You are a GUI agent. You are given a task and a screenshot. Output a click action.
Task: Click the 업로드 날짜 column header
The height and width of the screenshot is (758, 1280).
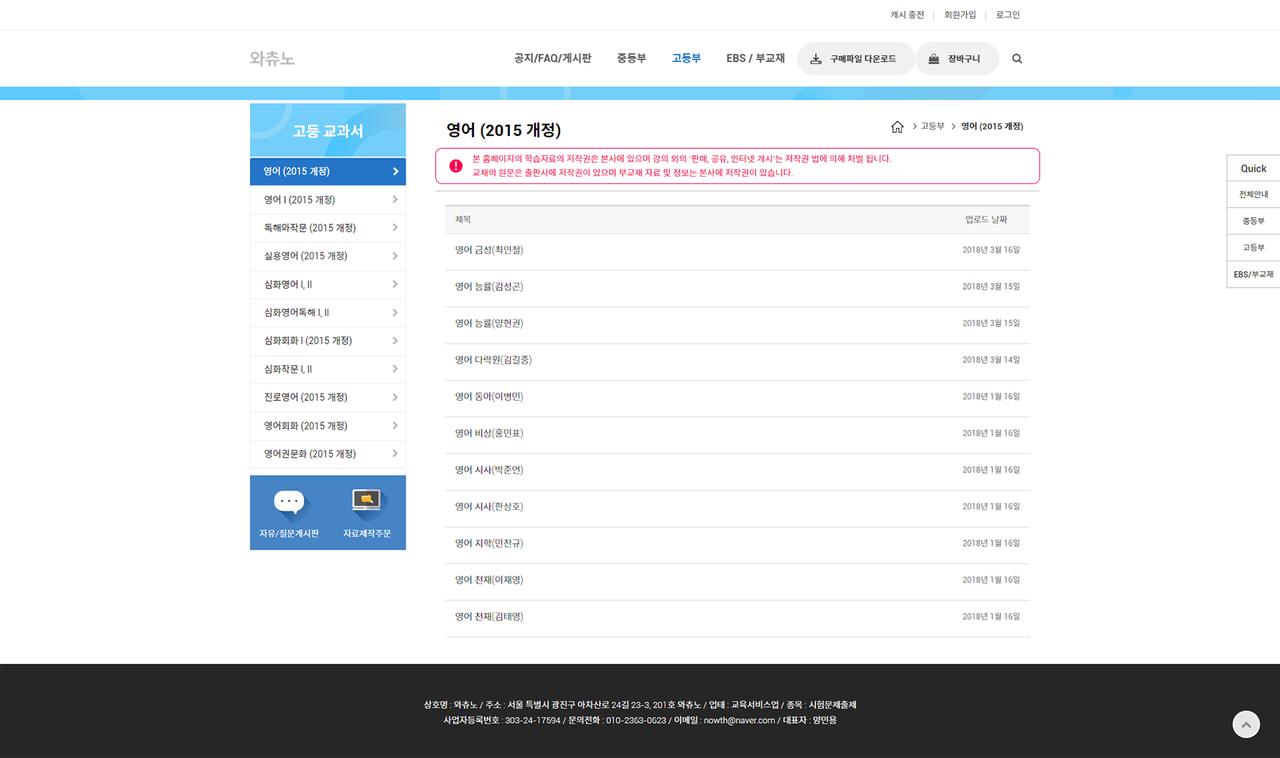tap(986, 219)
